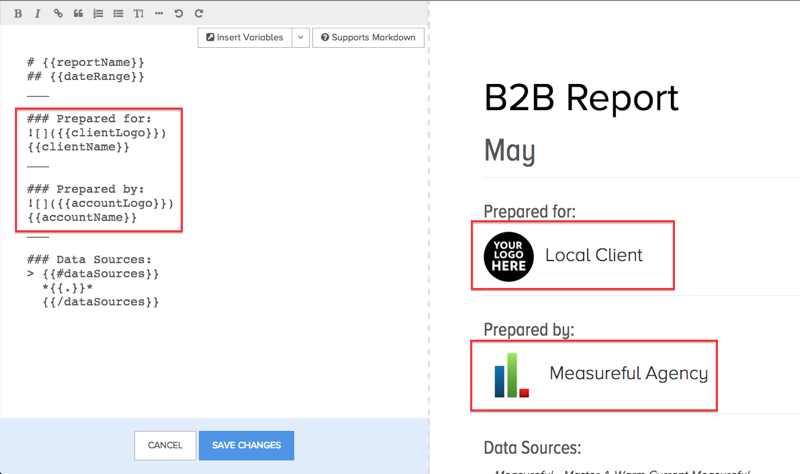Open the heading text size tool
The width and height of the screenshot is (800, 474).
[x=138, y=13]
